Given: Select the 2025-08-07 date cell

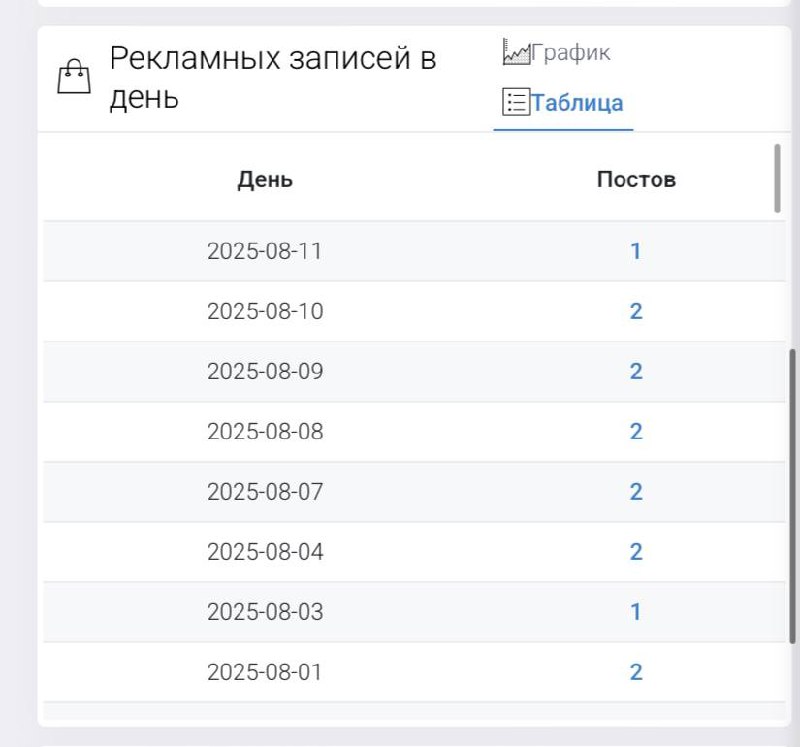Looking at the screenshot, I should (x=265, y=491).
